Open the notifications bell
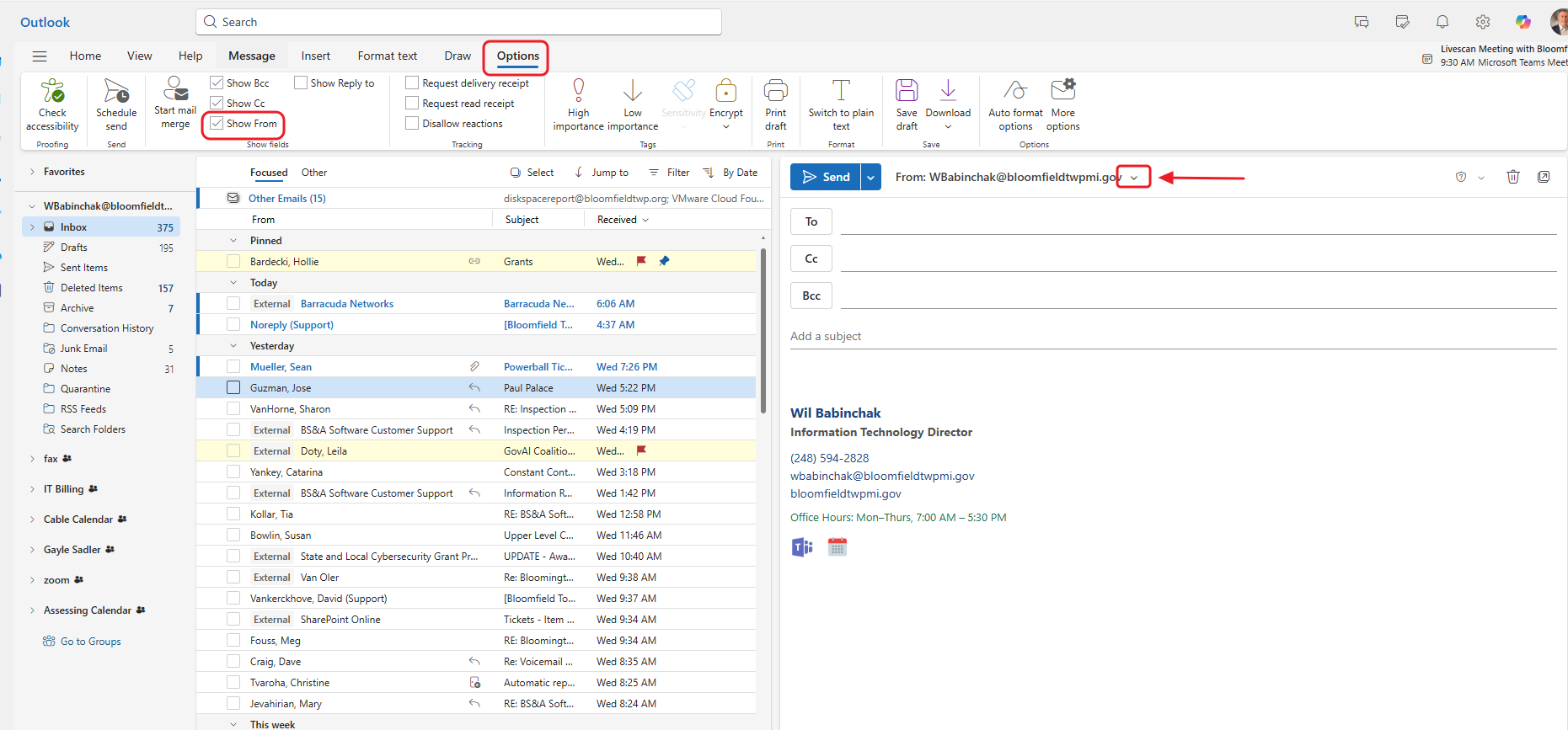The width and height of the screenshot is (1568, 730). [x=1442, y=22]
